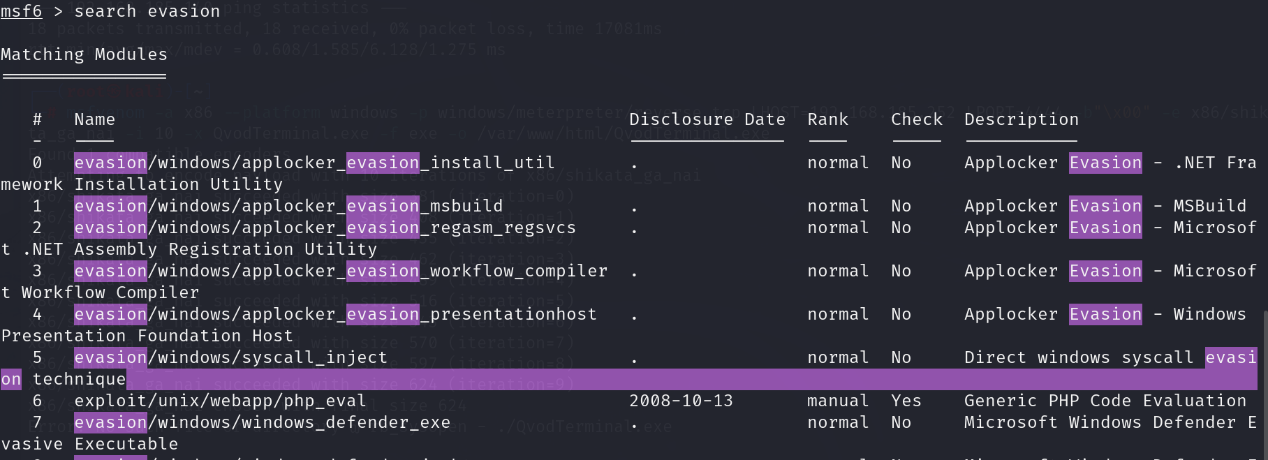Viewport: 1268px width, 460px height.
Task: Click wrapped line 'on technique'
Action: pyautogui.click(x=63, y=379)
